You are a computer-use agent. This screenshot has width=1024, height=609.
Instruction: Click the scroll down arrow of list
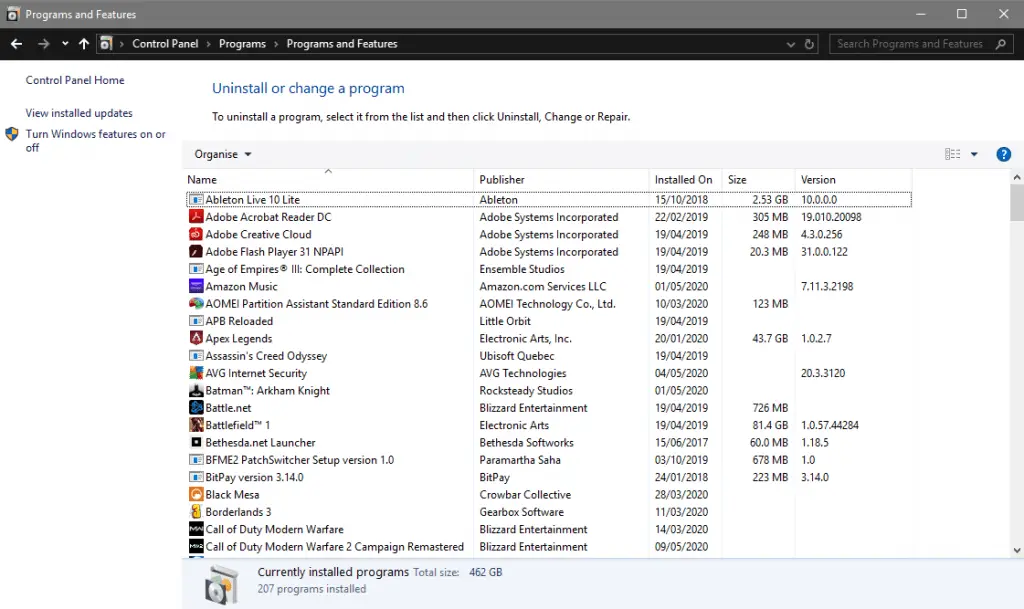(x=1016, y=550)
